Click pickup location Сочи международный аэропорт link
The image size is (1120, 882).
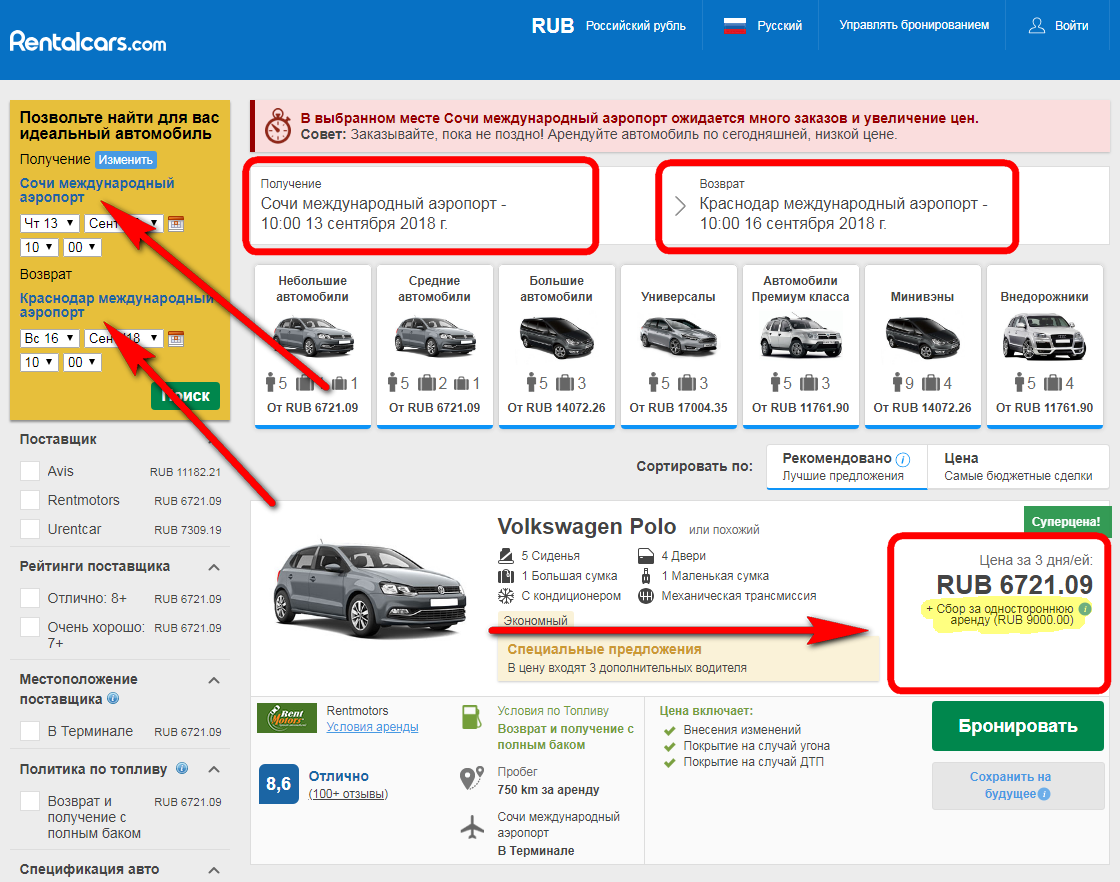tap(97, 190)
